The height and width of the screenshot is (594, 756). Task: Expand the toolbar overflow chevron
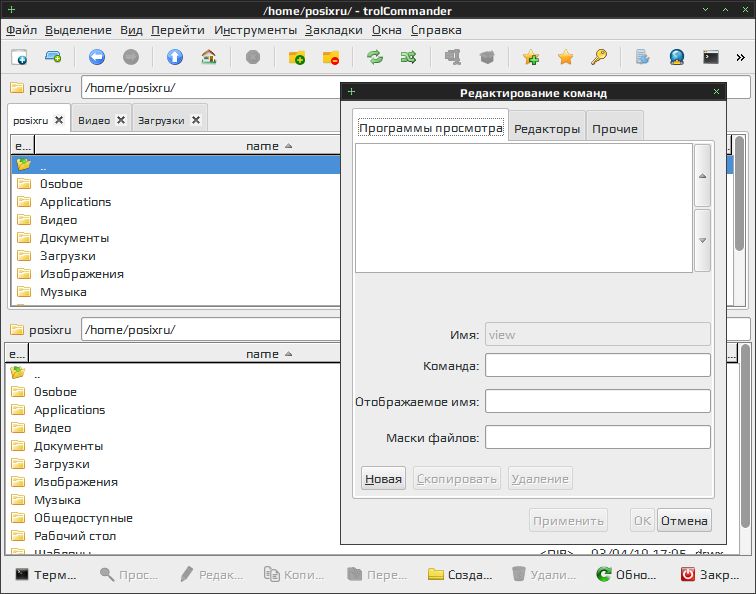tap(741, 57)
